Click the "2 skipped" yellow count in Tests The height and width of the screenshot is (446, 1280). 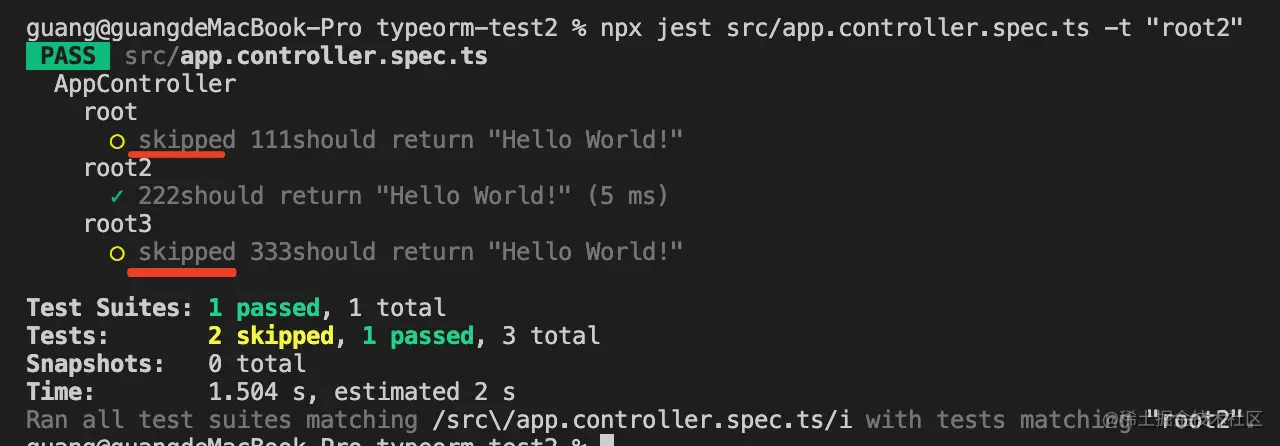click(x=270, y=336)
